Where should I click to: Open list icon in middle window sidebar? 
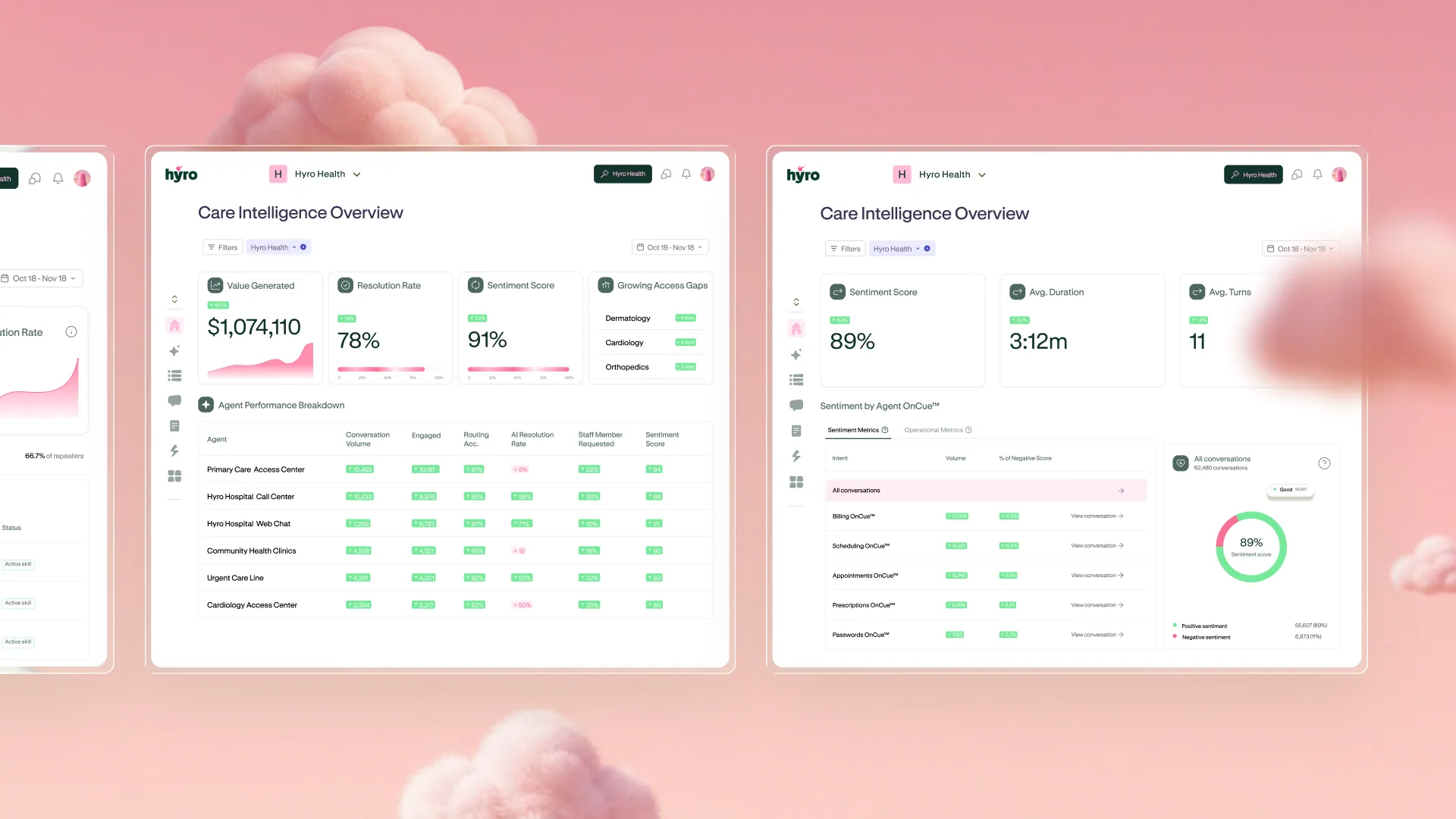click(x=174, y=375)
